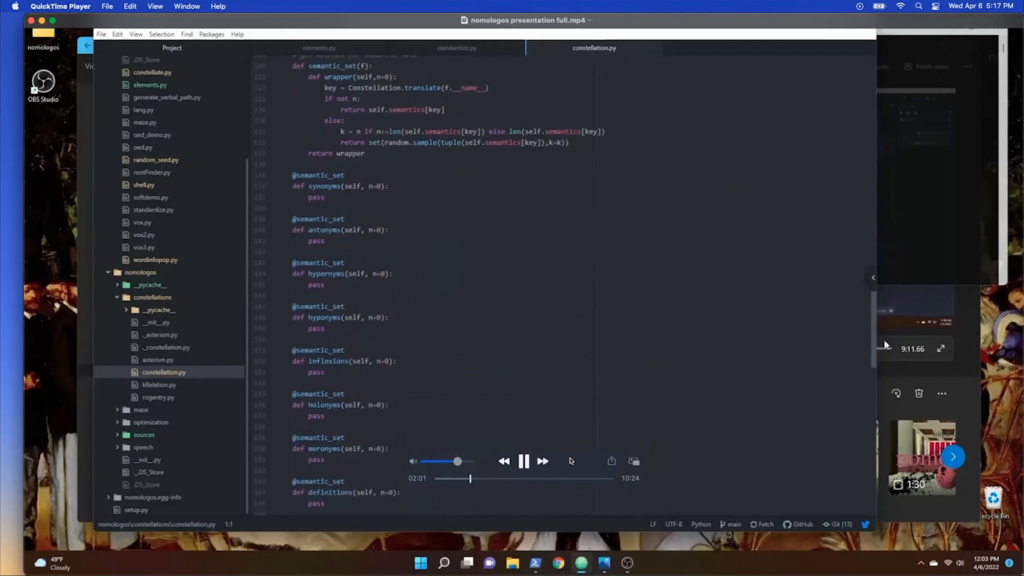The width and height of the screenshot is (1024, 576).
Task: Click the trash icon in the right panel
Action: pos(919,393)
